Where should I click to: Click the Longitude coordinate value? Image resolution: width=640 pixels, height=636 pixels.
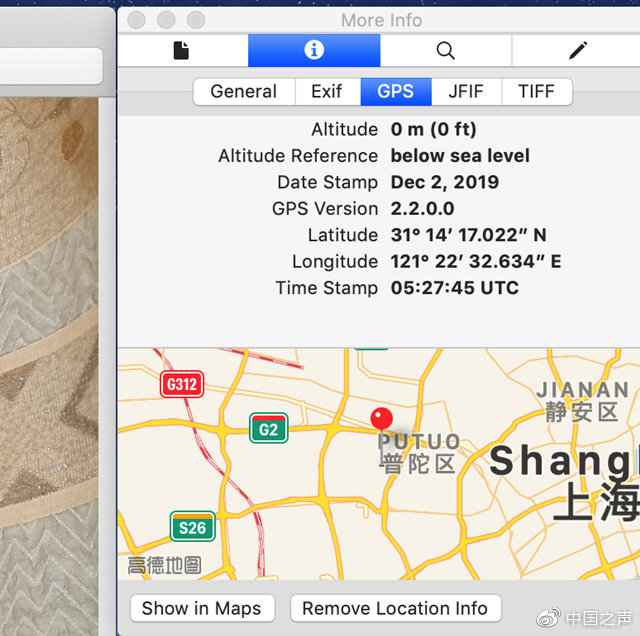[x=475, y=261]
